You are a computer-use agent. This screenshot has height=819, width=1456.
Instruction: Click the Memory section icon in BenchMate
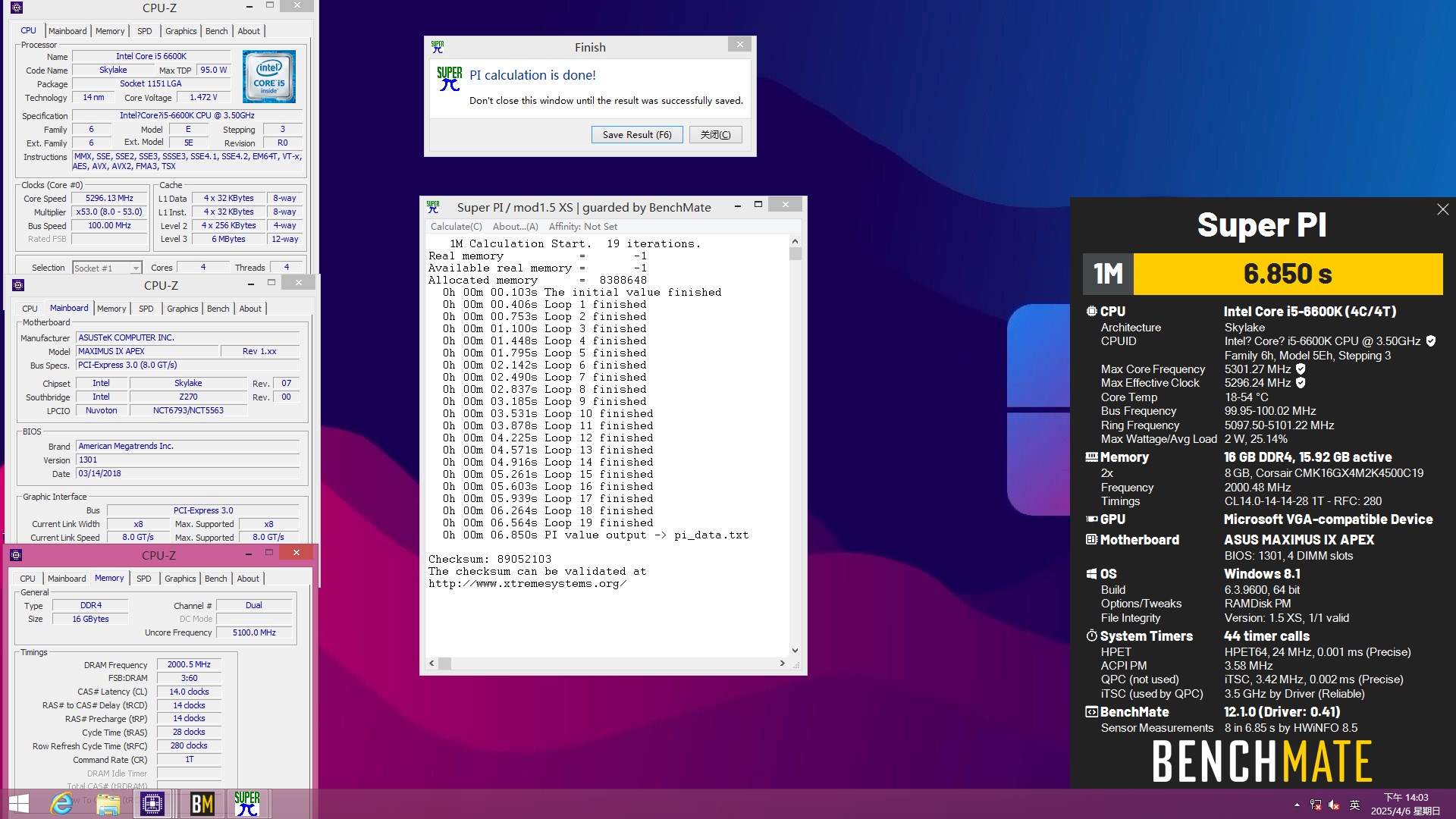(x=1092, y=457)
